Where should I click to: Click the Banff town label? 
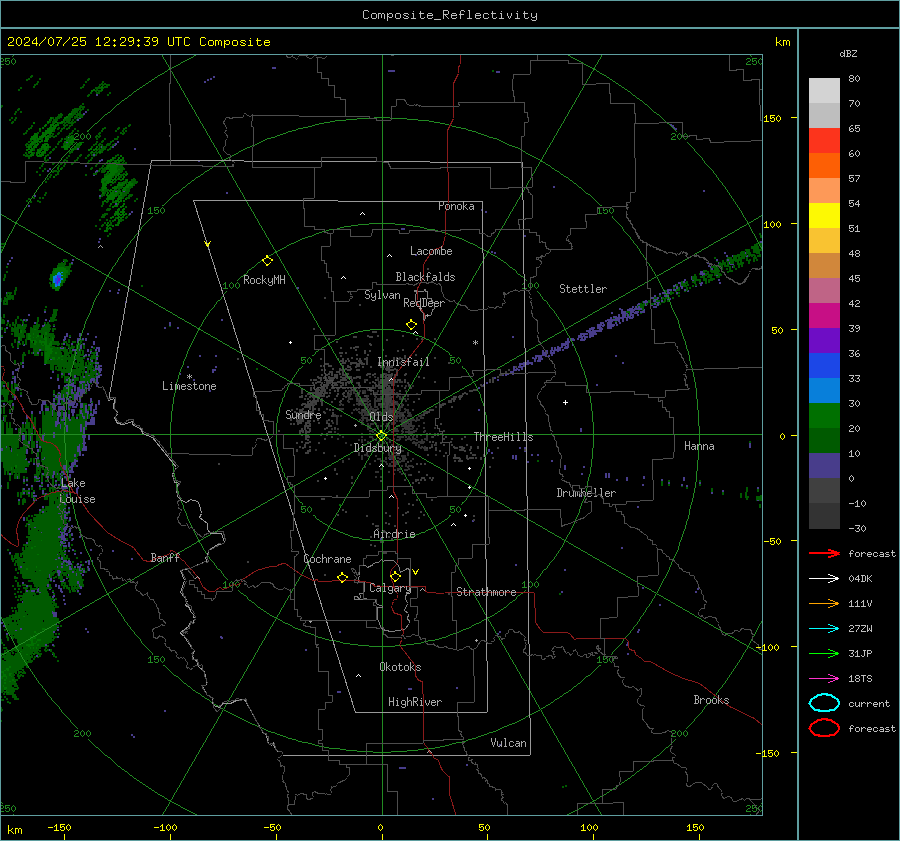click(165, 557)
